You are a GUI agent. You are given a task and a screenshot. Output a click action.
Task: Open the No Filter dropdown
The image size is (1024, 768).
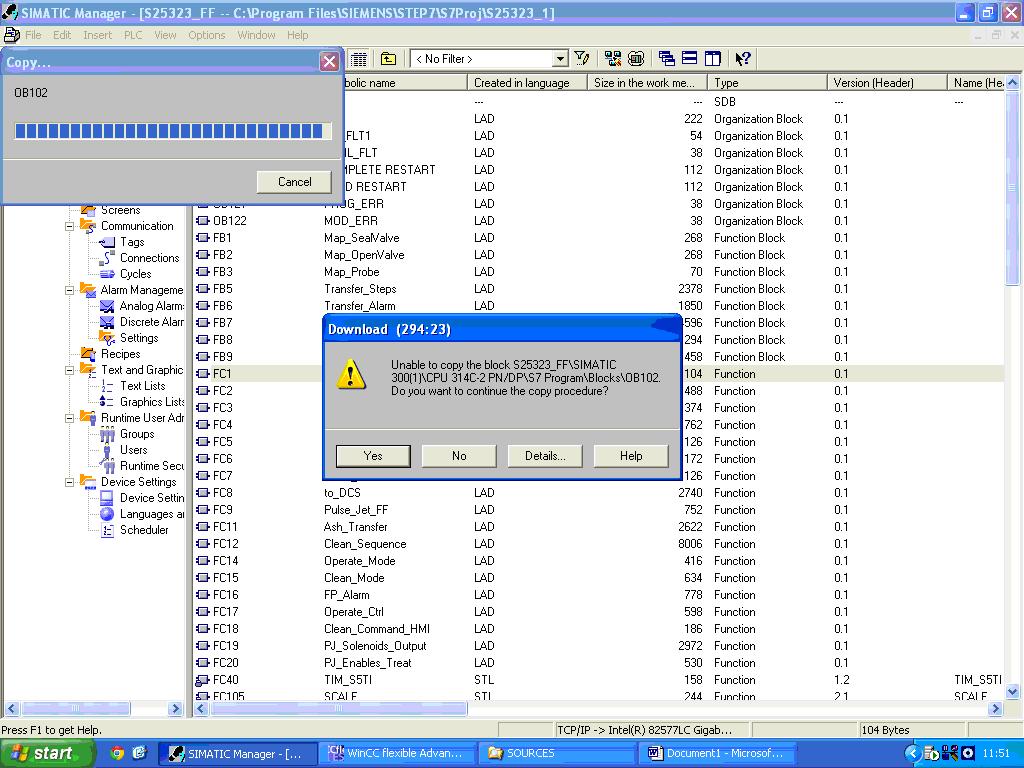[x=560, y=59]
